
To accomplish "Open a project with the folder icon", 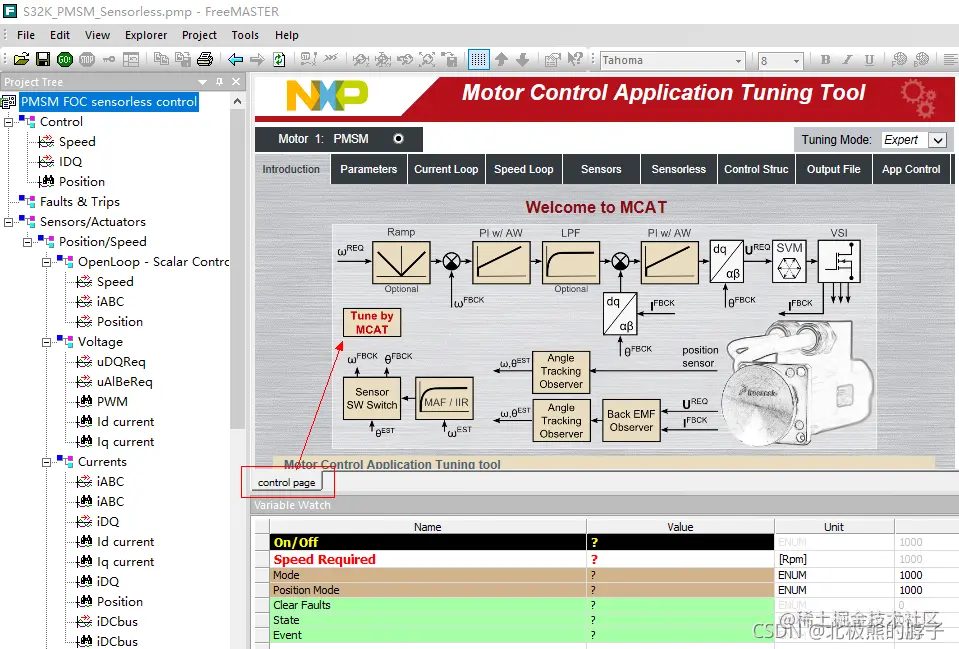I will (x=21, y=59).
